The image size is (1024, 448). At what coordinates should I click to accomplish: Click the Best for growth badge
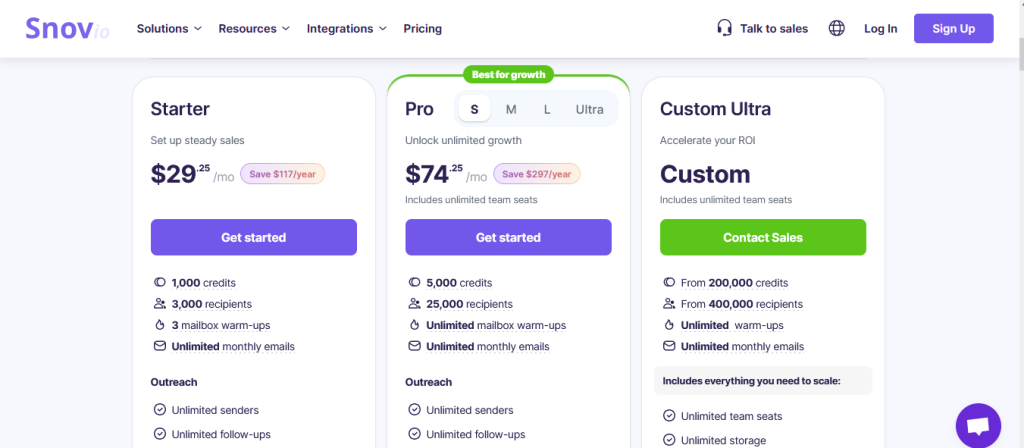(508, 74)
